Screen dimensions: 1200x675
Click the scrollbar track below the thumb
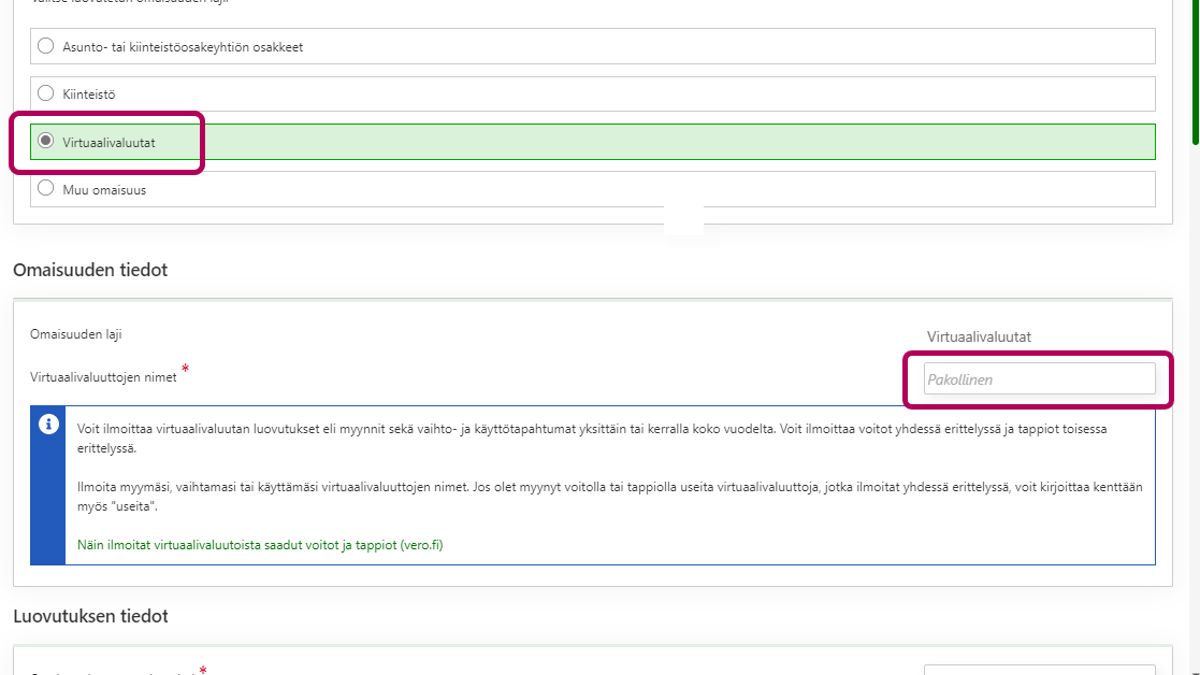point(1195,400)
